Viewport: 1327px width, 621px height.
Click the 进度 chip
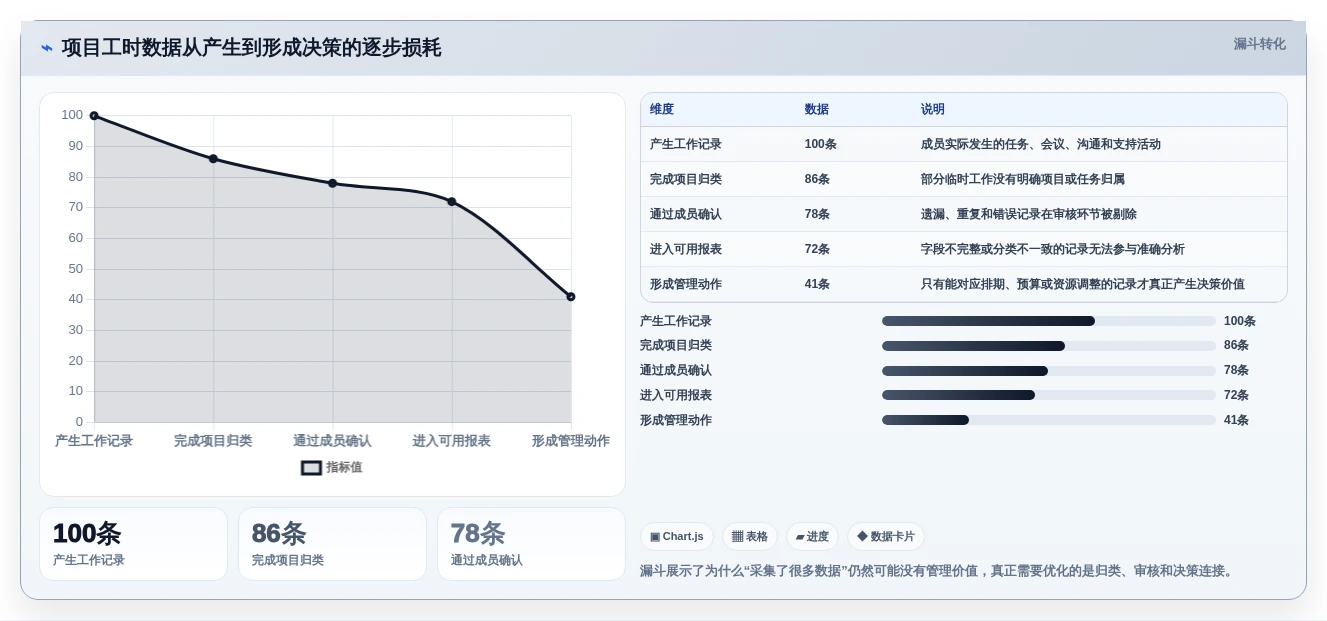(x=812, y=536)
